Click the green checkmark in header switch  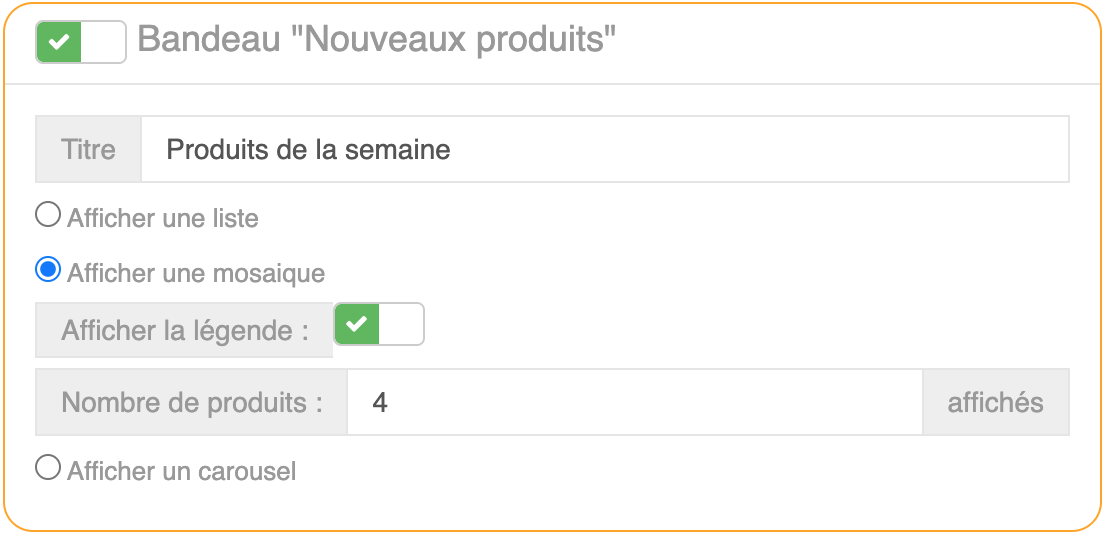tap(59, 42)
